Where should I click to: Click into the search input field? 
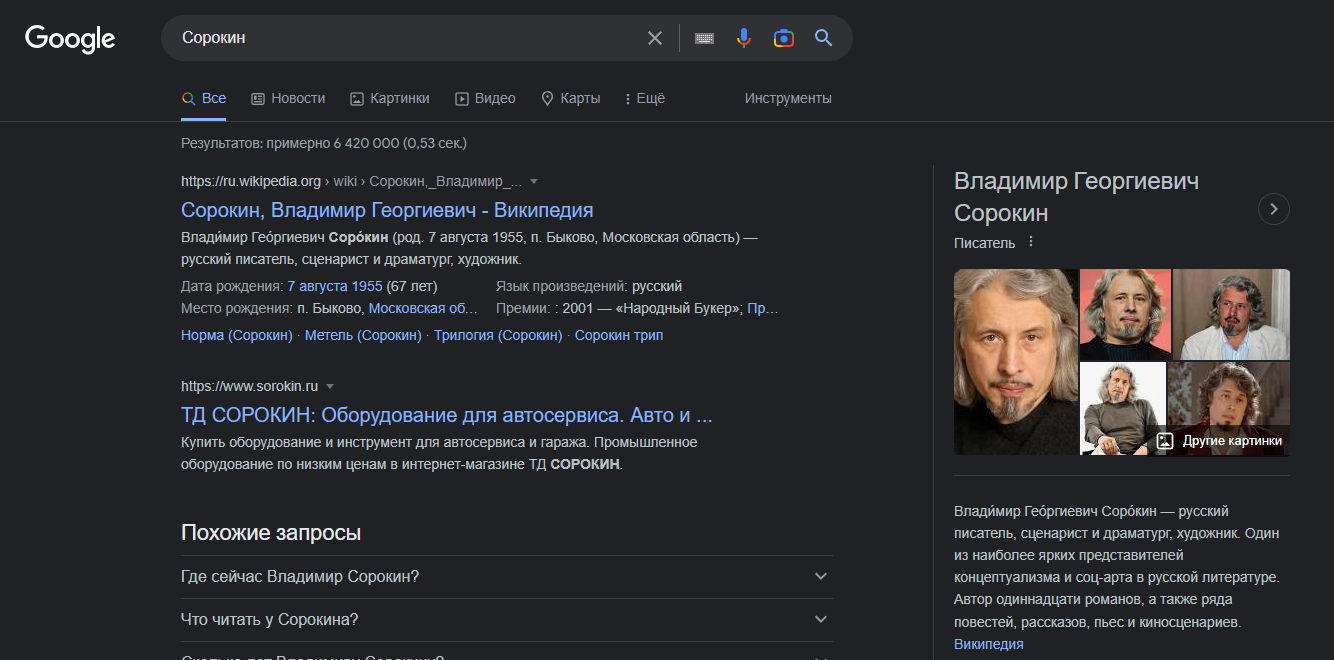[x=400, y=38]
